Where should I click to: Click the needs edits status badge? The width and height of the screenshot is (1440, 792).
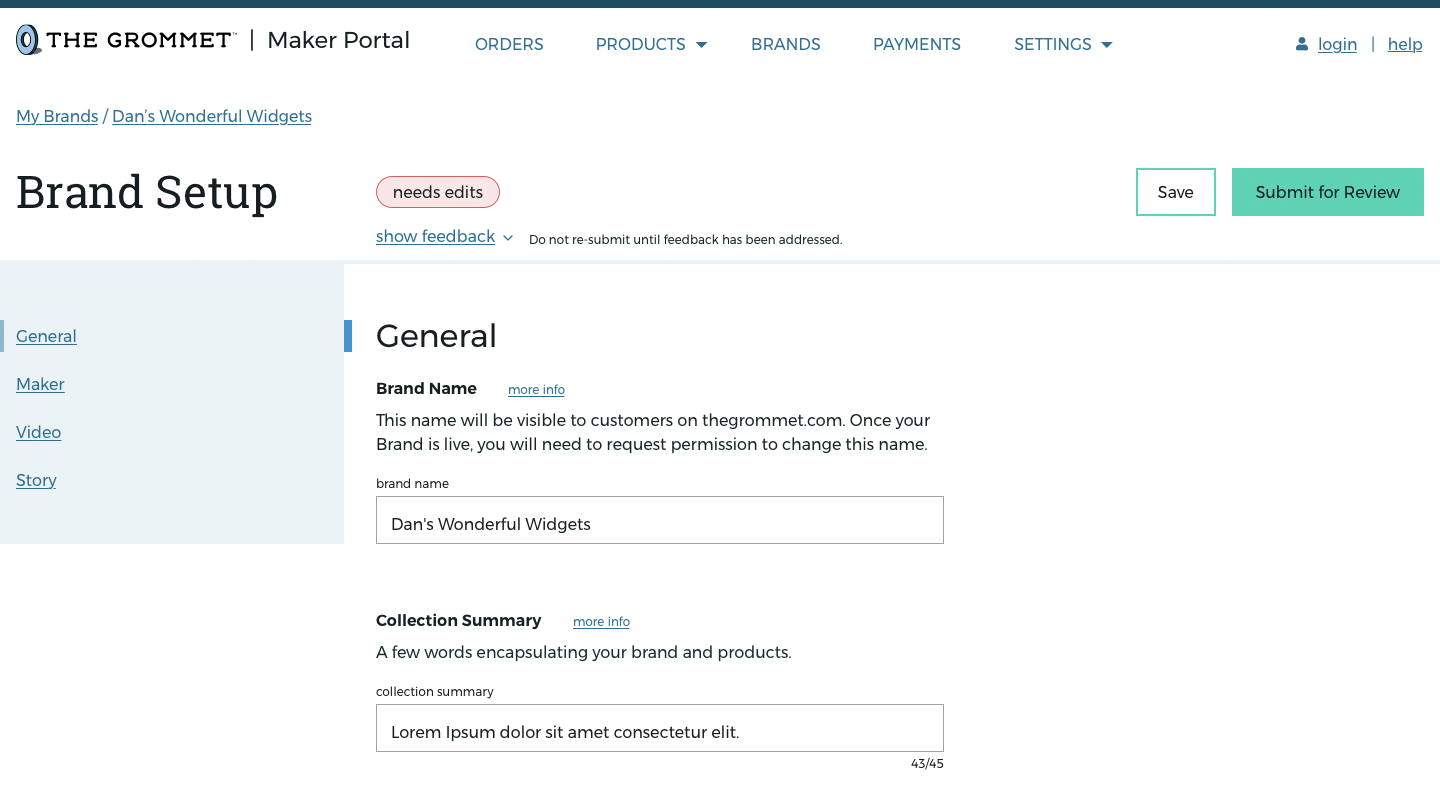pos(438,192)
